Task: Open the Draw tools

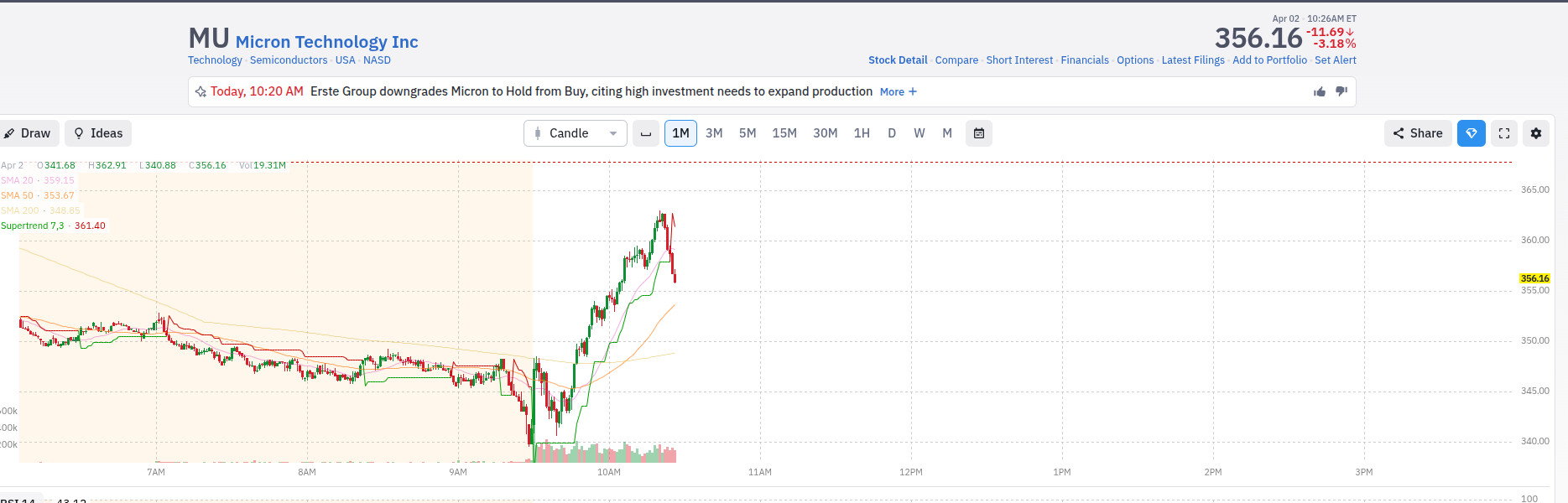Action: click(x=28, y=133)
